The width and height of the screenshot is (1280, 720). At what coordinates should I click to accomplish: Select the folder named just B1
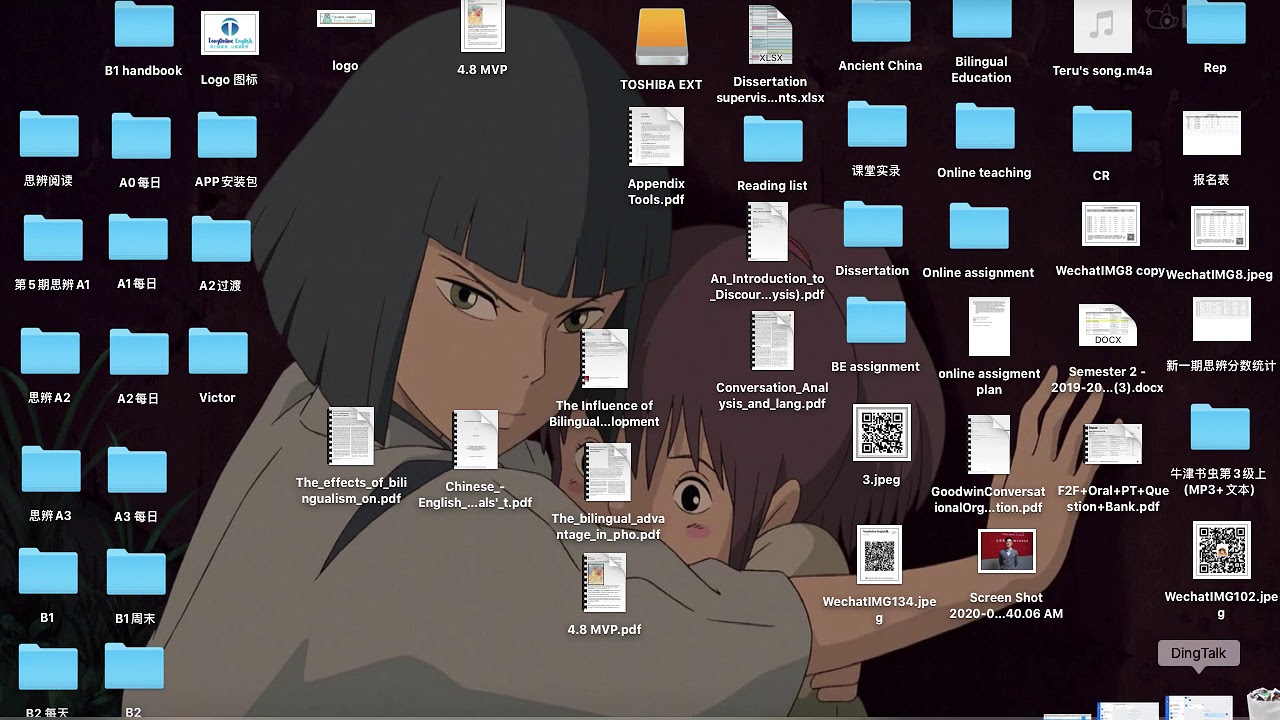coord(48,572)
